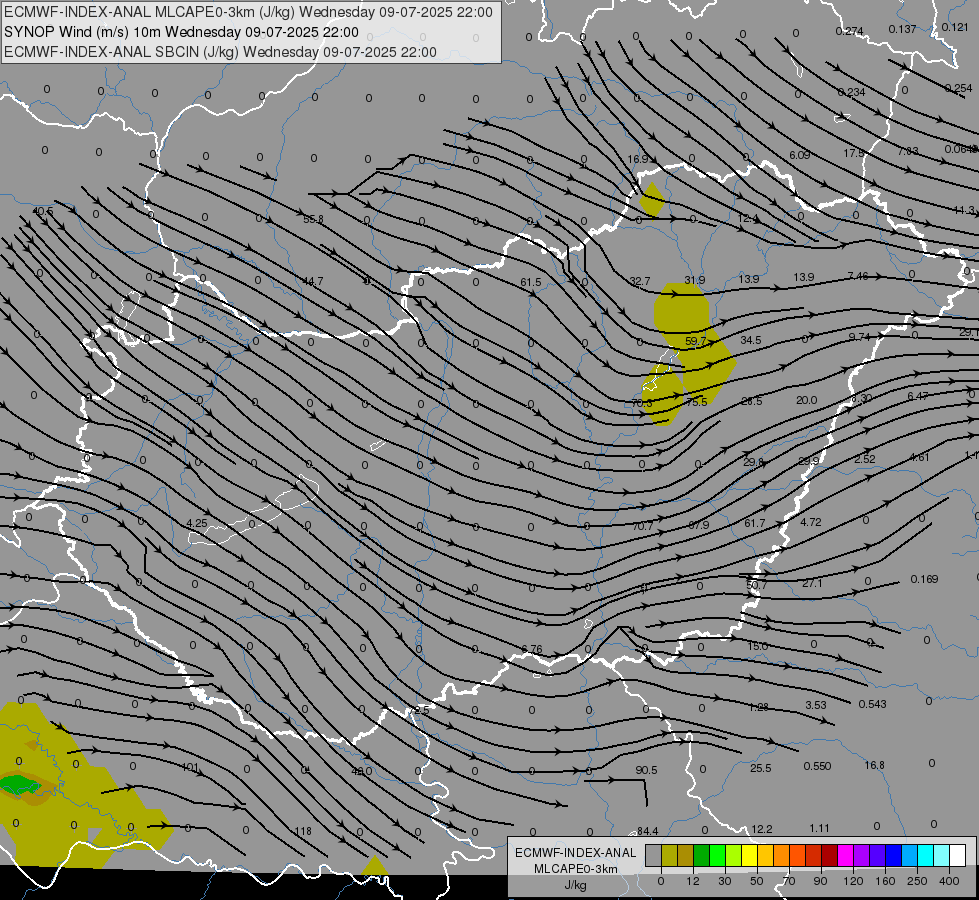979x900 pixels.
Task: Select the map value 27.1
Action: (x=812, y=583)
